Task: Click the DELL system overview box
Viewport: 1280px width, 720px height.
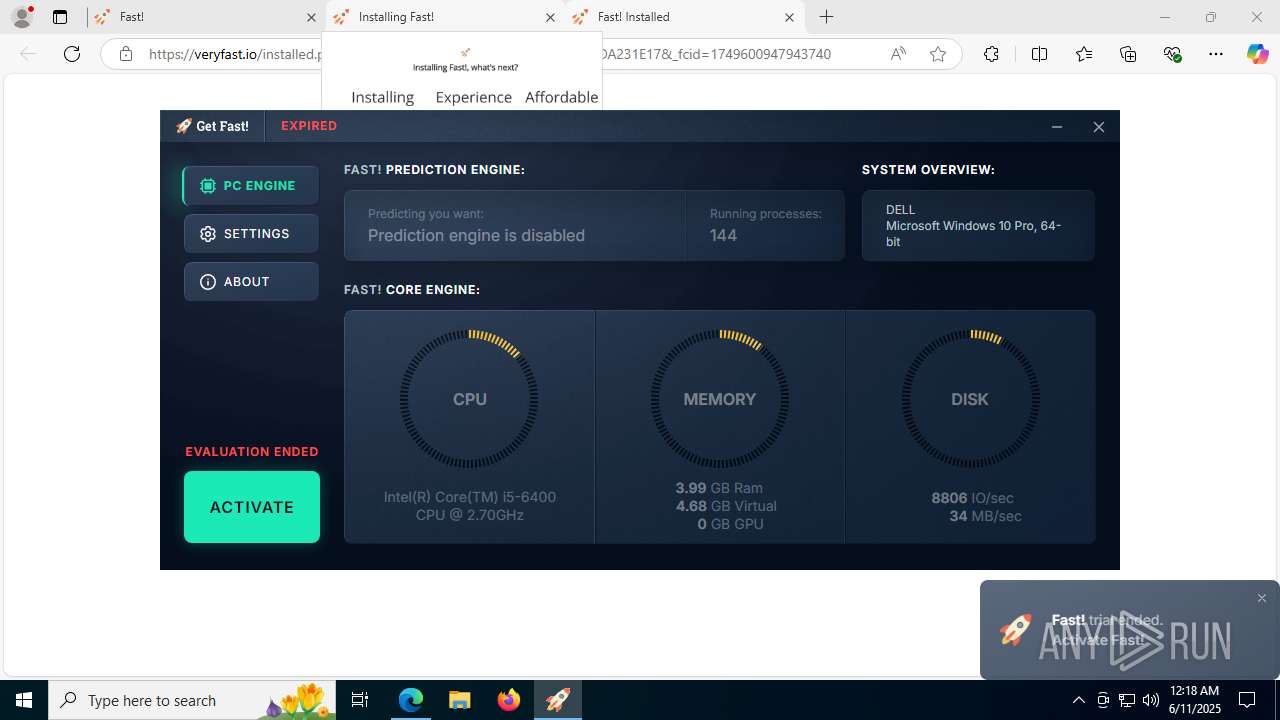Action: click(x=978, y=226)
